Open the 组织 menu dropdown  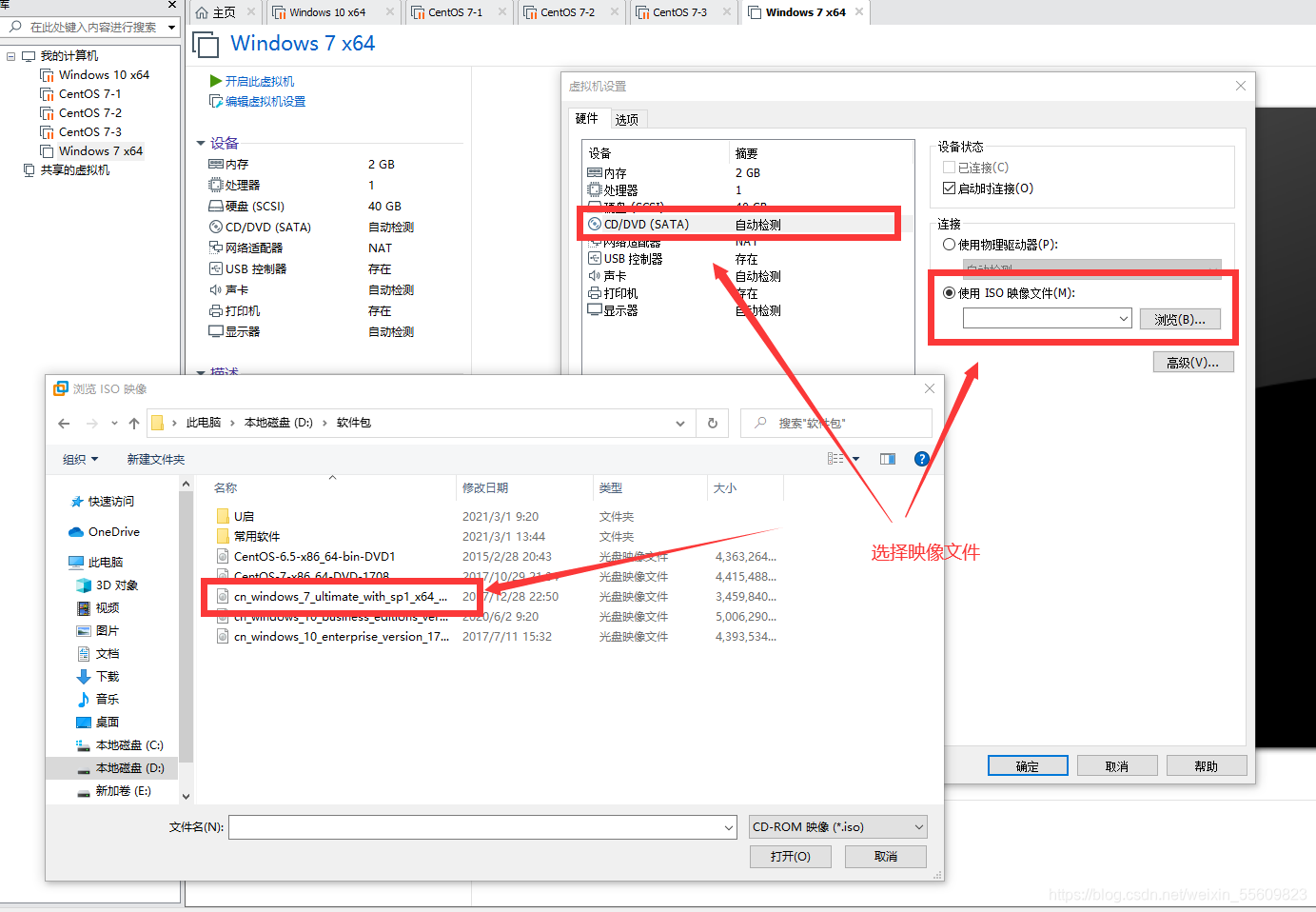point(81,460)
